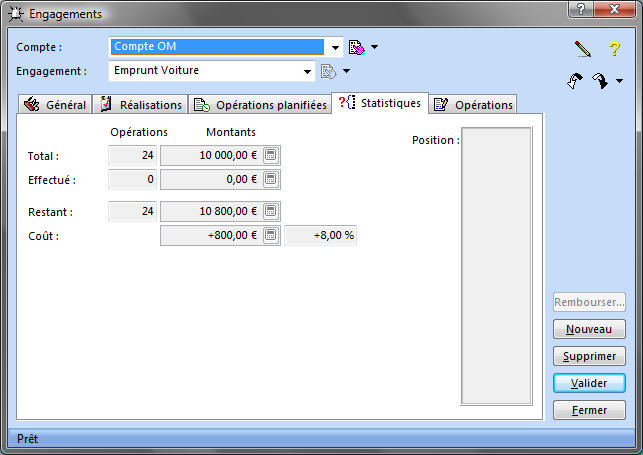Open the Réalisations tab
This screenshot has height=455, width=643.
click(141, 105)
